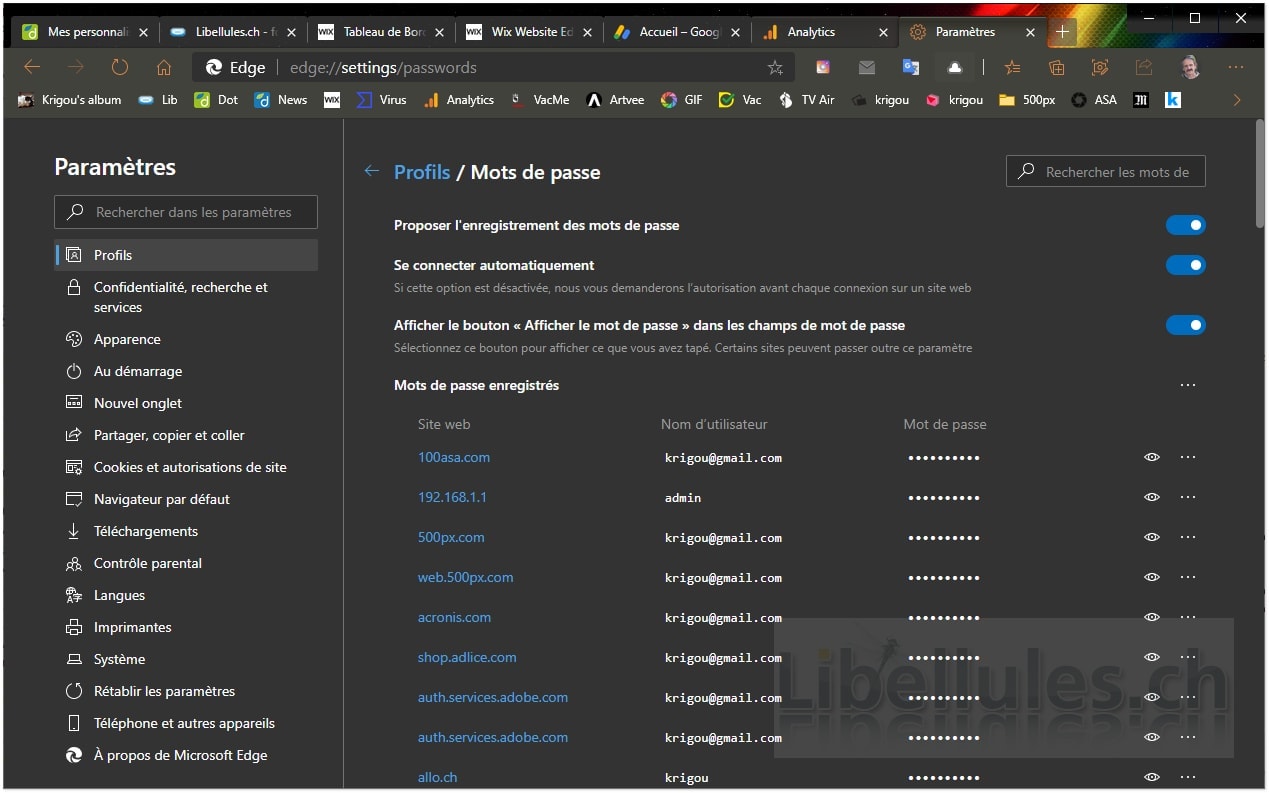Image resolution: width=1269 pixels, height=793 pixels.
Task: Toggle Afficher le mot de passe button switch
Action: tap(1185, 325)
